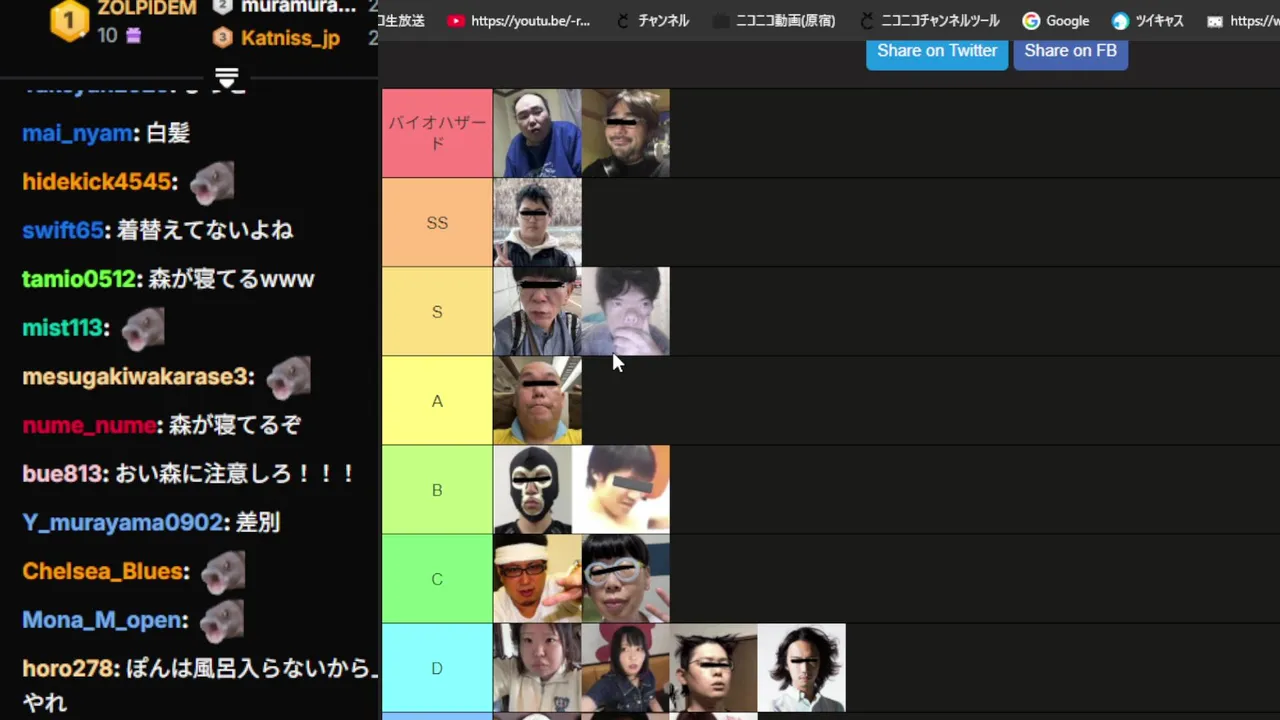Click the long-haired man image in D tier
The image size is (1280, 720).
point(801,667)
